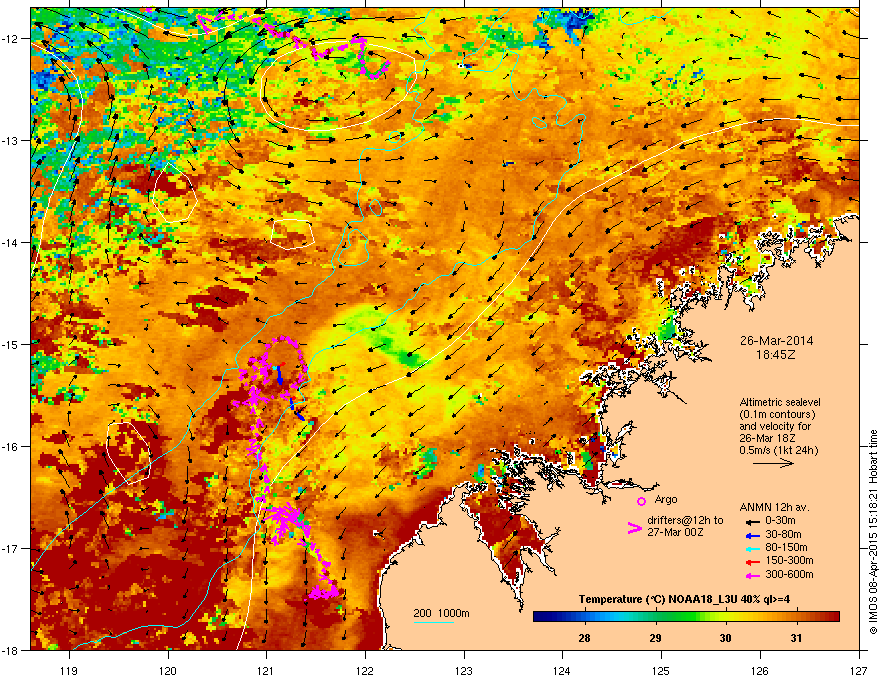Screen dimensions: 880x680
Task: Click the cyan line under 200 1000m
Action: click(434, 622)
